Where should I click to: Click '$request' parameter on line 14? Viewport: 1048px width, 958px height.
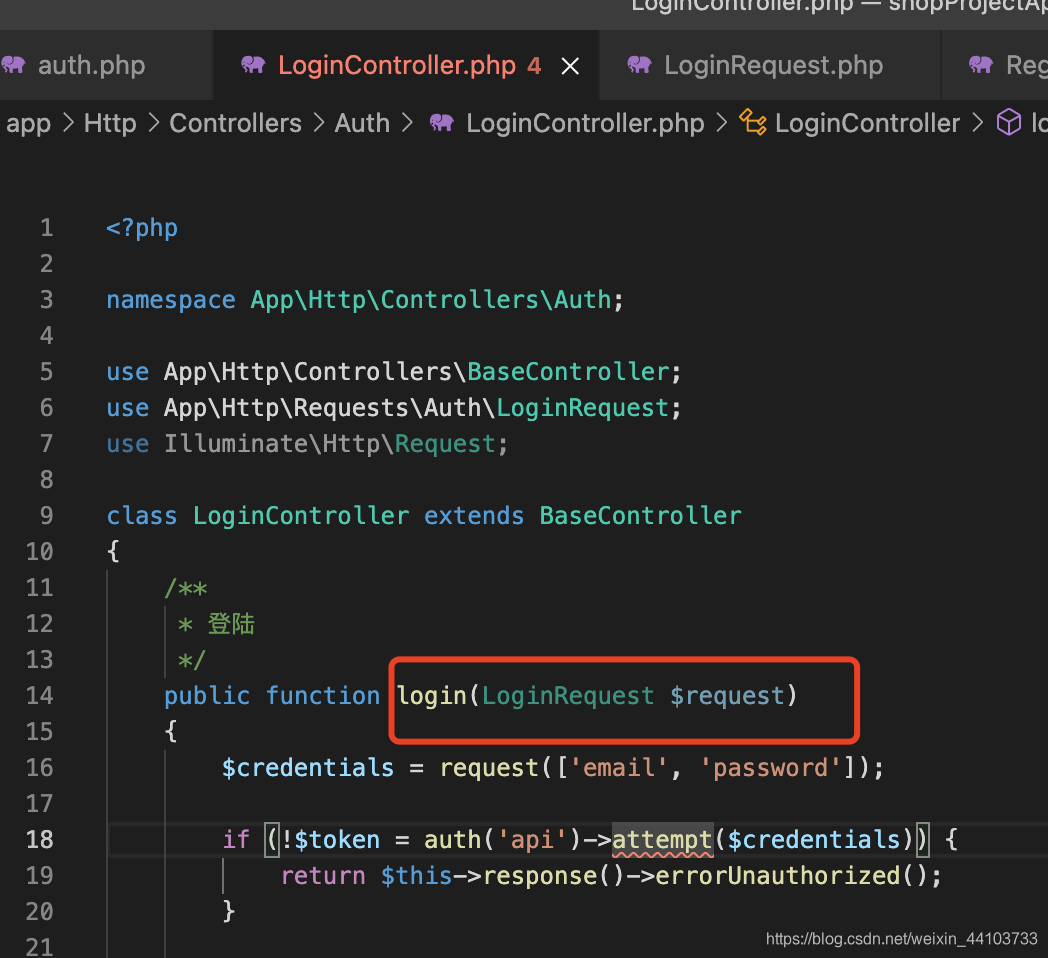point(727,696)
